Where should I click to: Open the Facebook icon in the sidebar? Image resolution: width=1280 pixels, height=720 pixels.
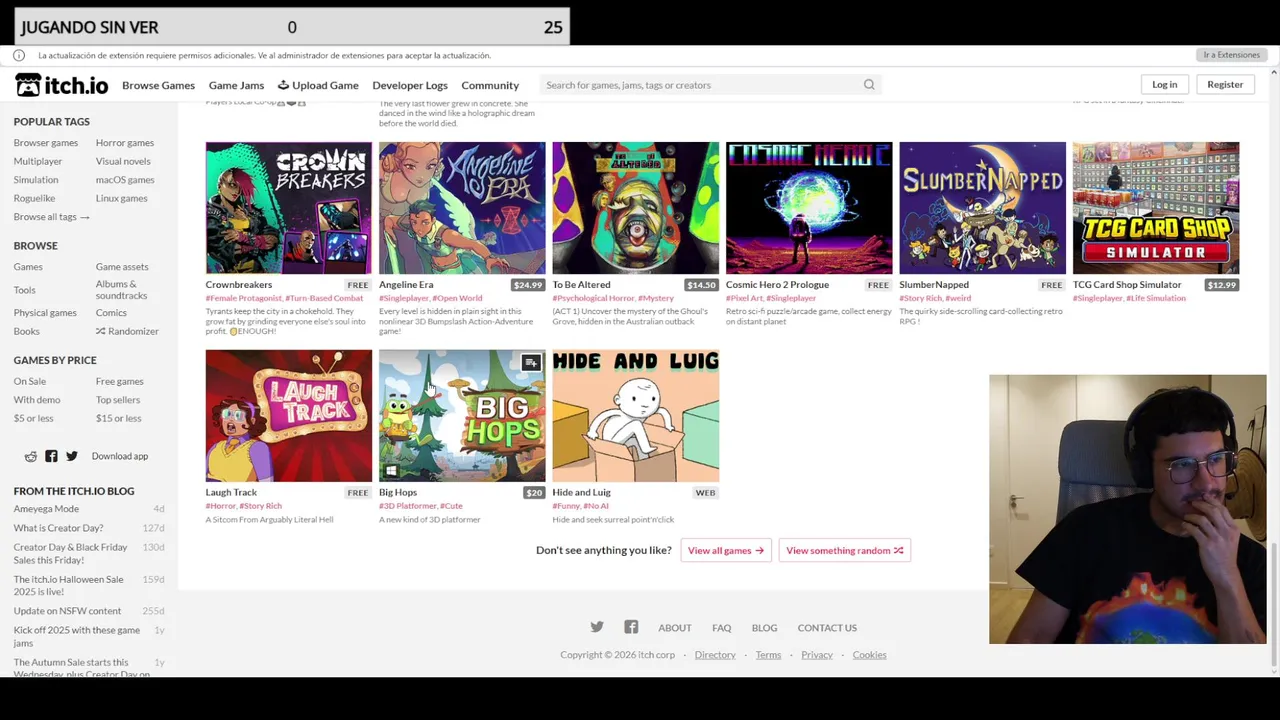pos(51,456)
